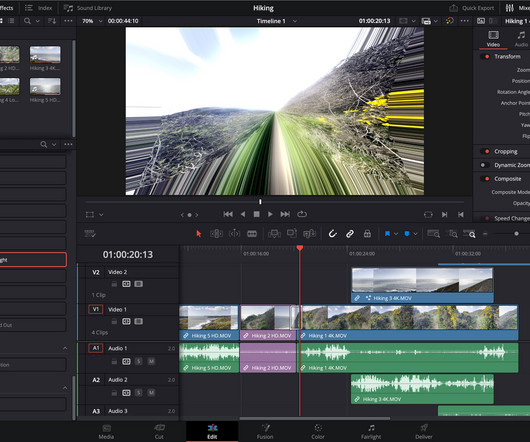530x442 pixels.
Task: Switch to the Cut page
Action: pyautogui.click(x=159, y=432)
